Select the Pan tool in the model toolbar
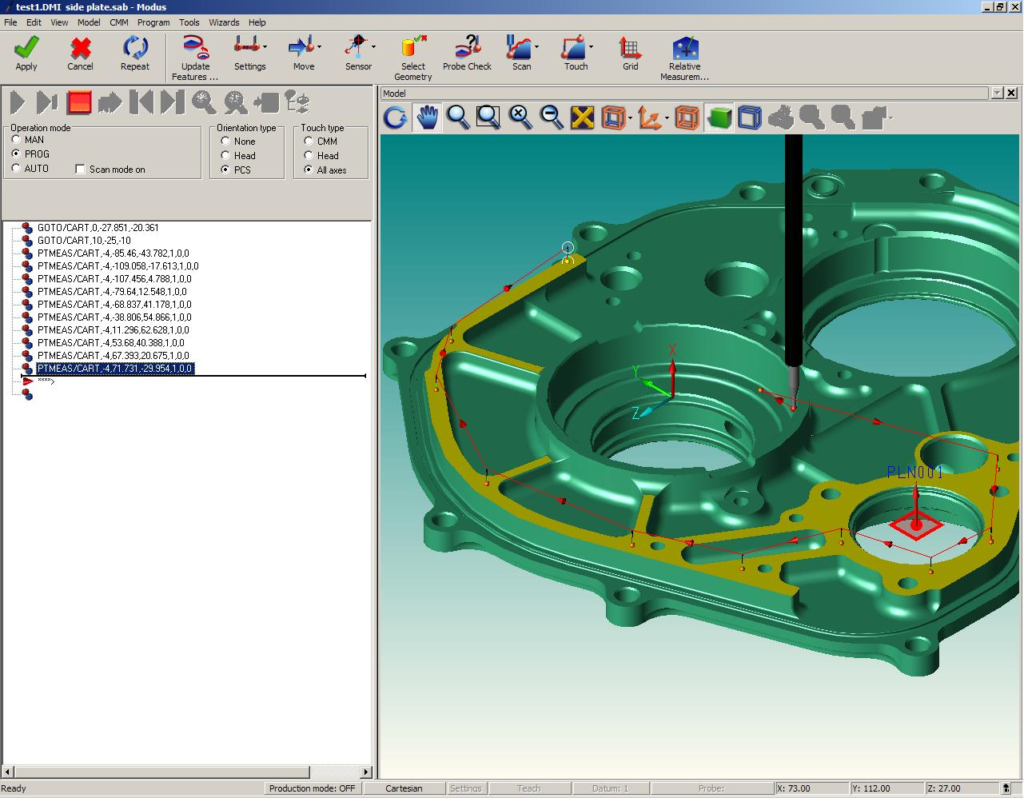The image size is (1024, 798). (x=426, y=117)
